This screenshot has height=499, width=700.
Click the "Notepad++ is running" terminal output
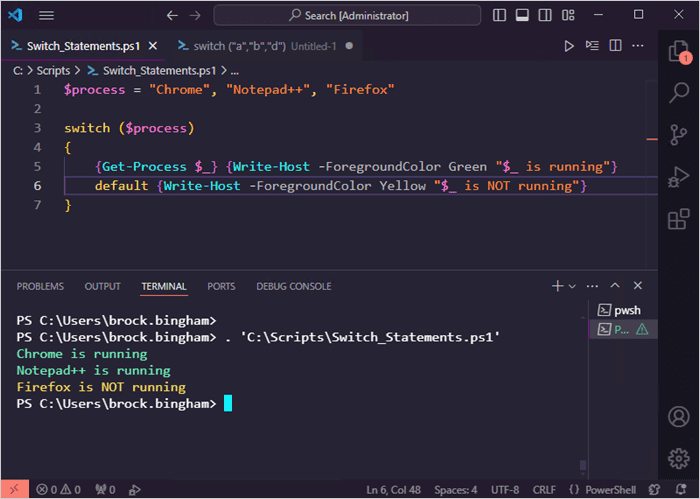click(93, 370)
